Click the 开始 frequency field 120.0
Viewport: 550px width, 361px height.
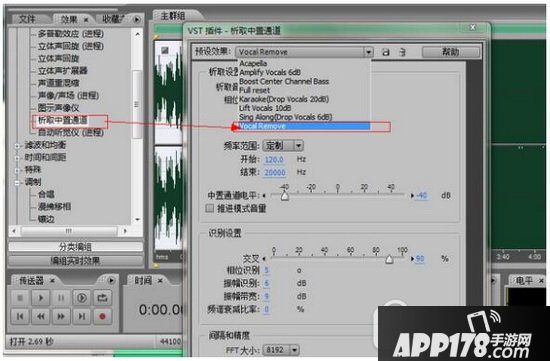274,160
